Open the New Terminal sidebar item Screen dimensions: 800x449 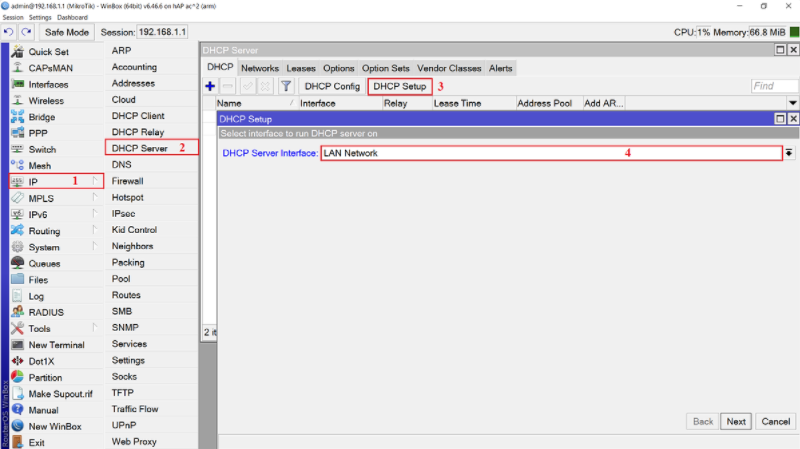pos(56,345)
